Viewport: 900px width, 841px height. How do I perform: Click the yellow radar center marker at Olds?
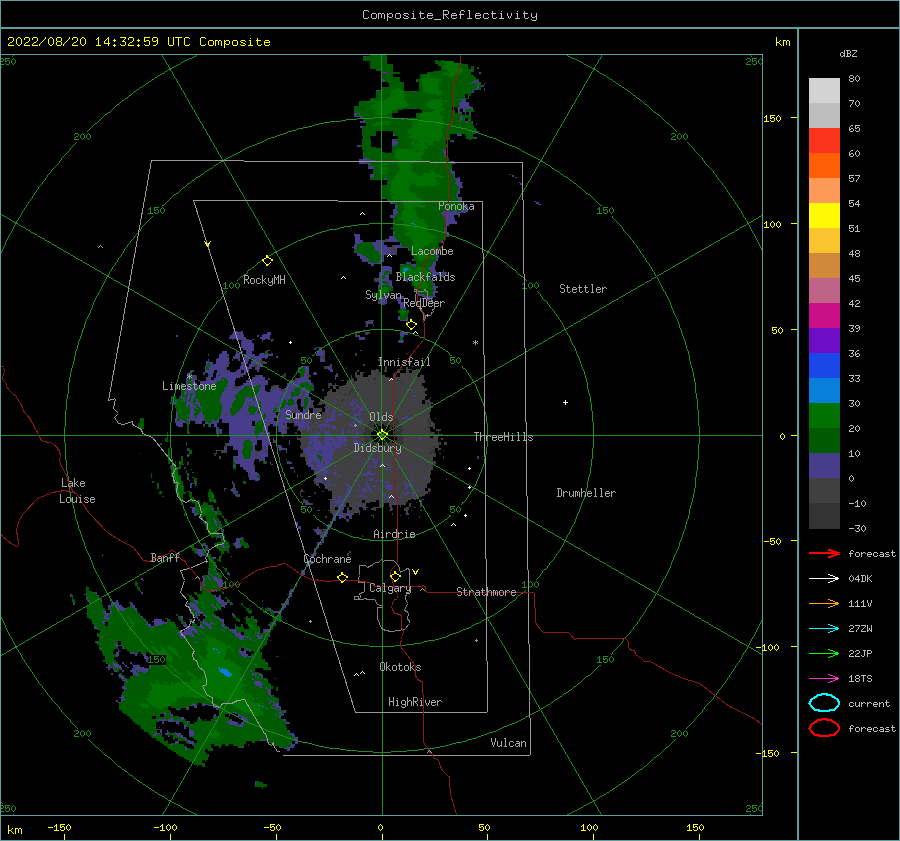[x=382, y=435]
